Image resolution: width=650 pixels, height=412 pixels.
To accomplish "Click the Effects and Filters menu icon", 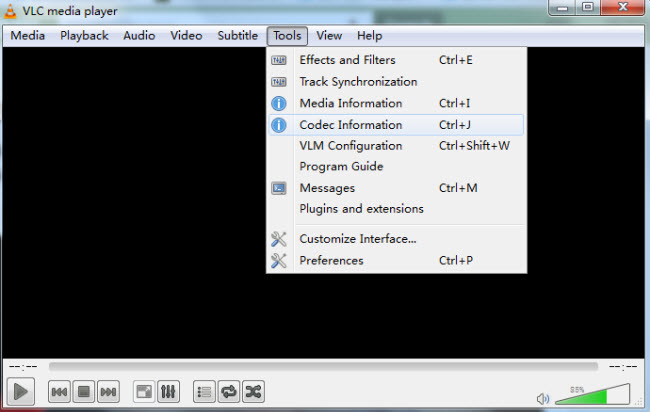I will point(279,61).
